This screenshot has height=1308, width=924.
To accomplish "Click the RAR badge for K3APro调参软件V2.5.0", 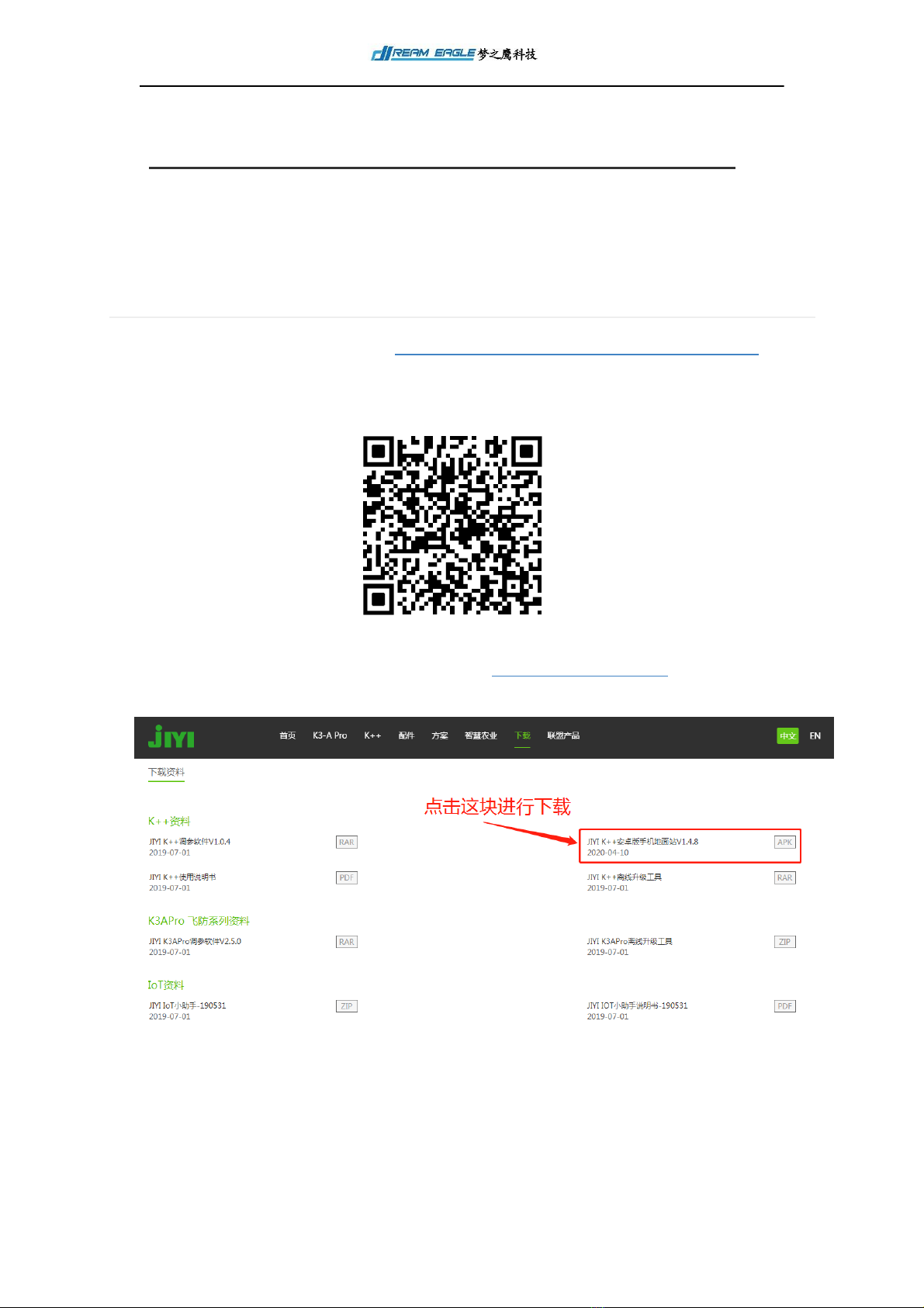I will (347, 943).
